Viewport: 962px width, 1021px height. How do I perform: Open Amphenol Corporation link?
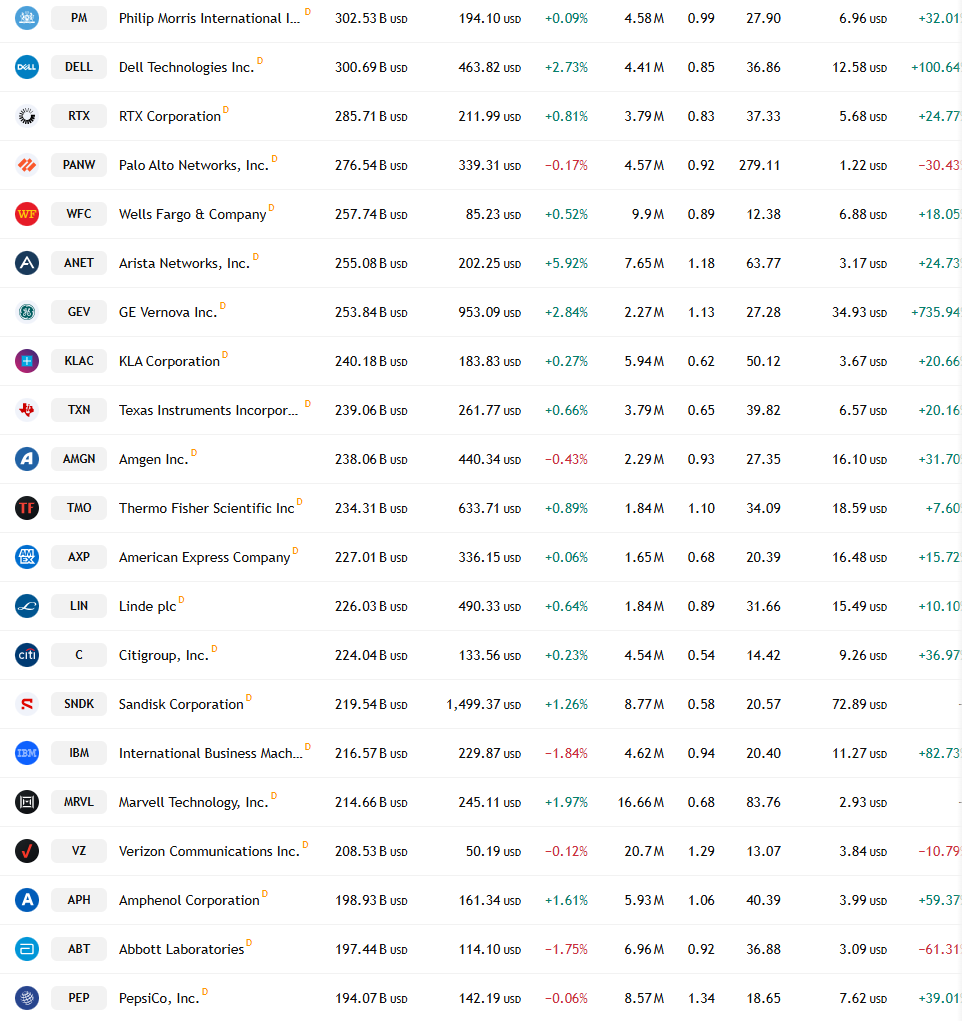point(189,900)
